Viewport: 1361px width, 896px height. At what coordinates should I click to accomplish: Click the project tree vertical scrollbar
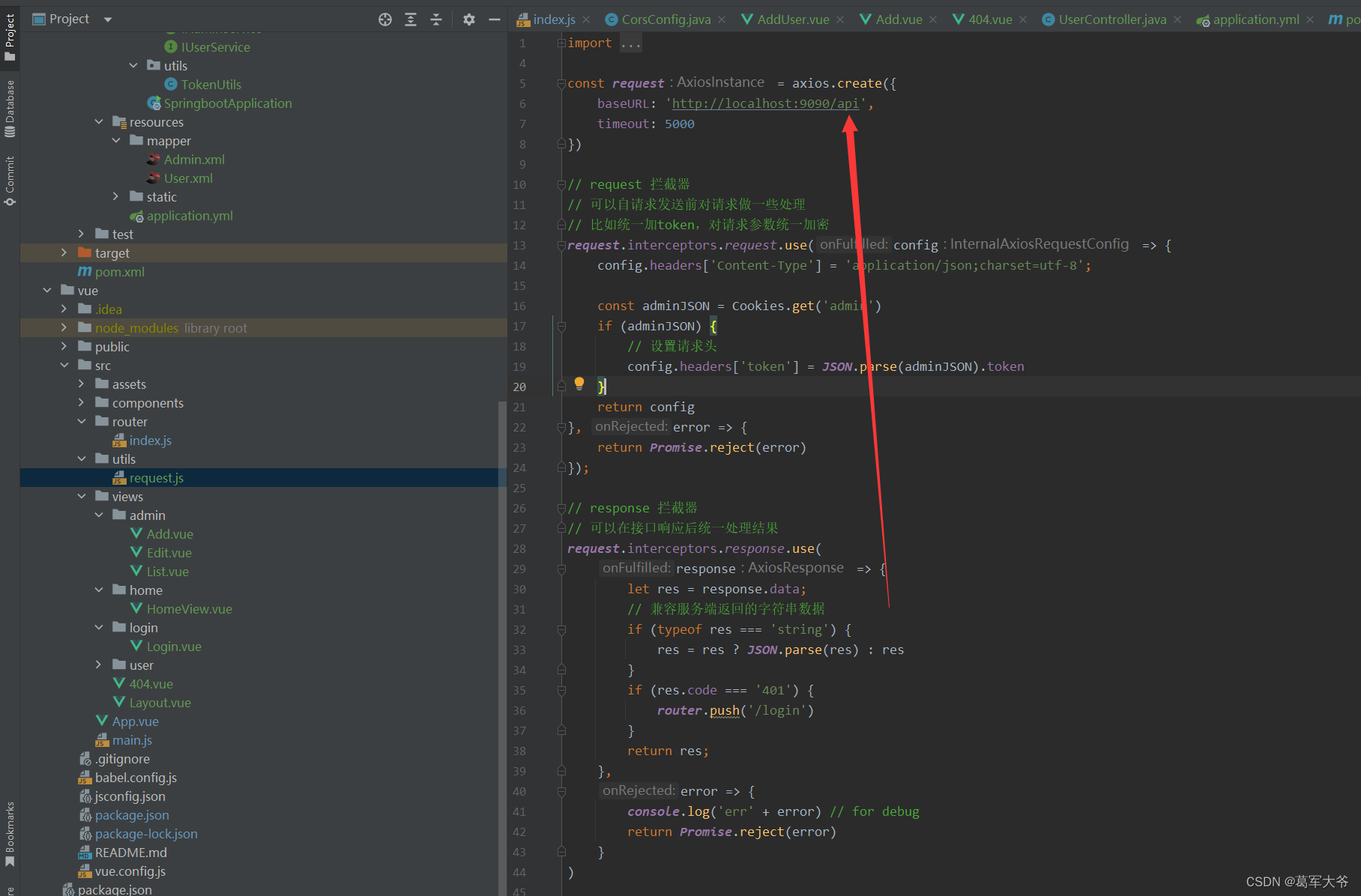502,649
